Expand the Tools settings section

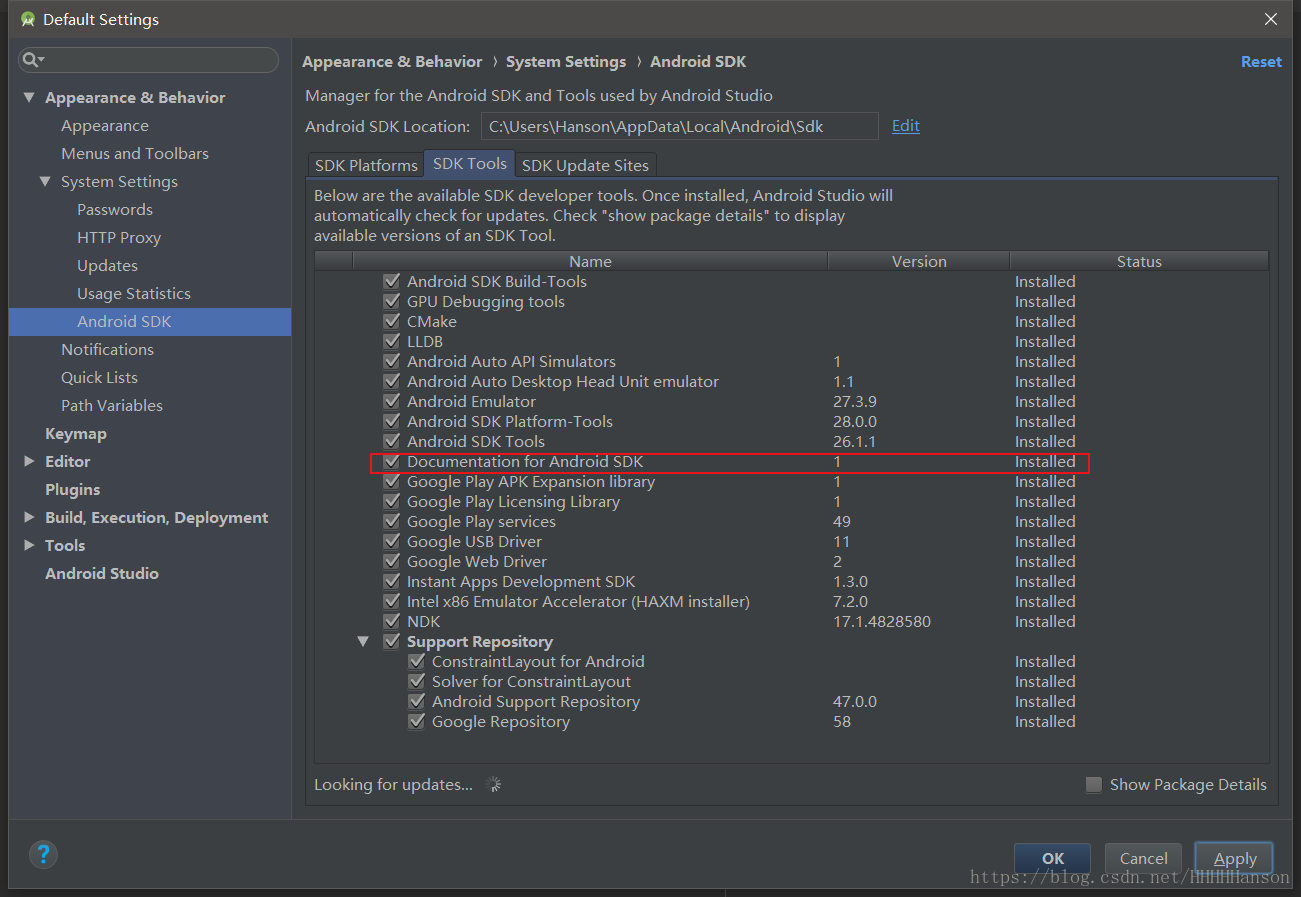(28, 545)
